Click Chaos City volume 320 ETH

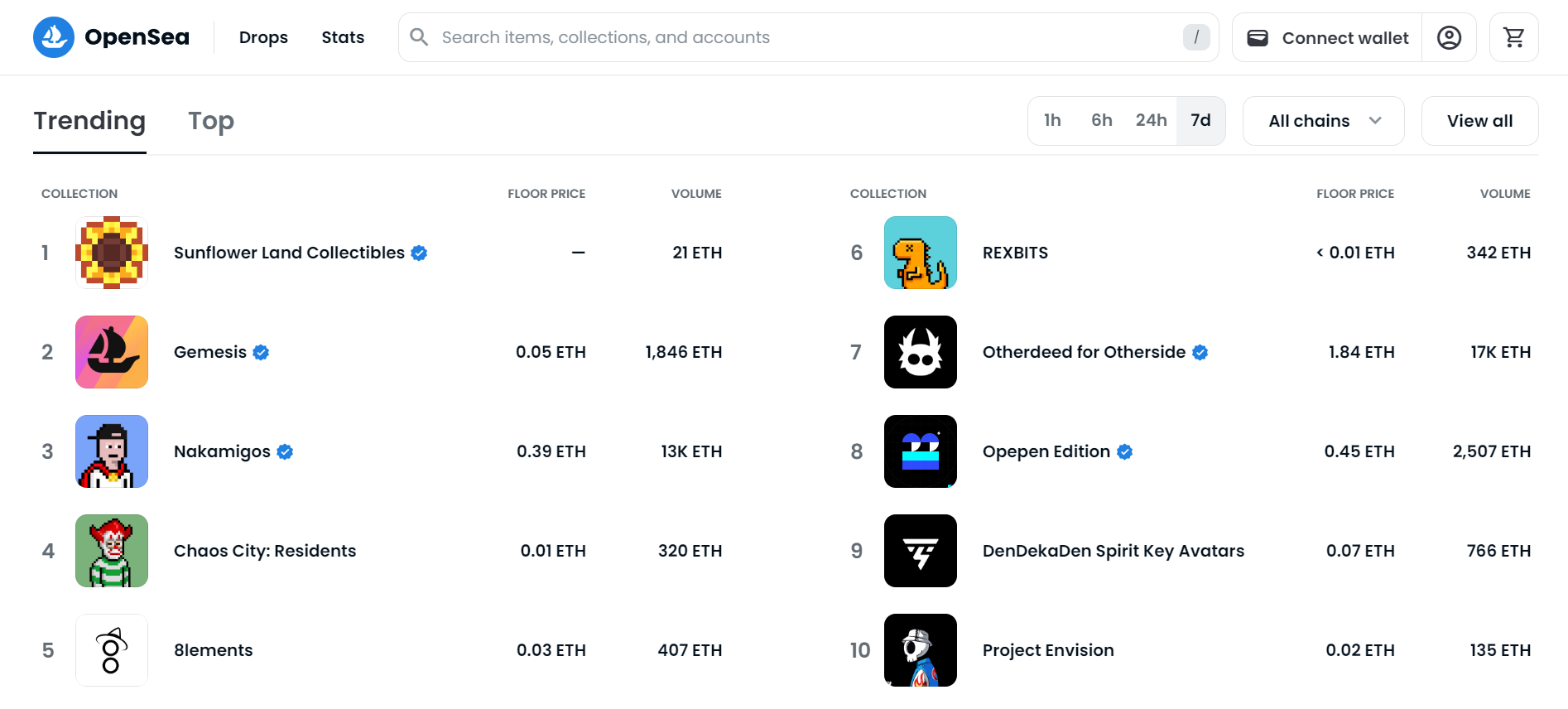[690, 551]
